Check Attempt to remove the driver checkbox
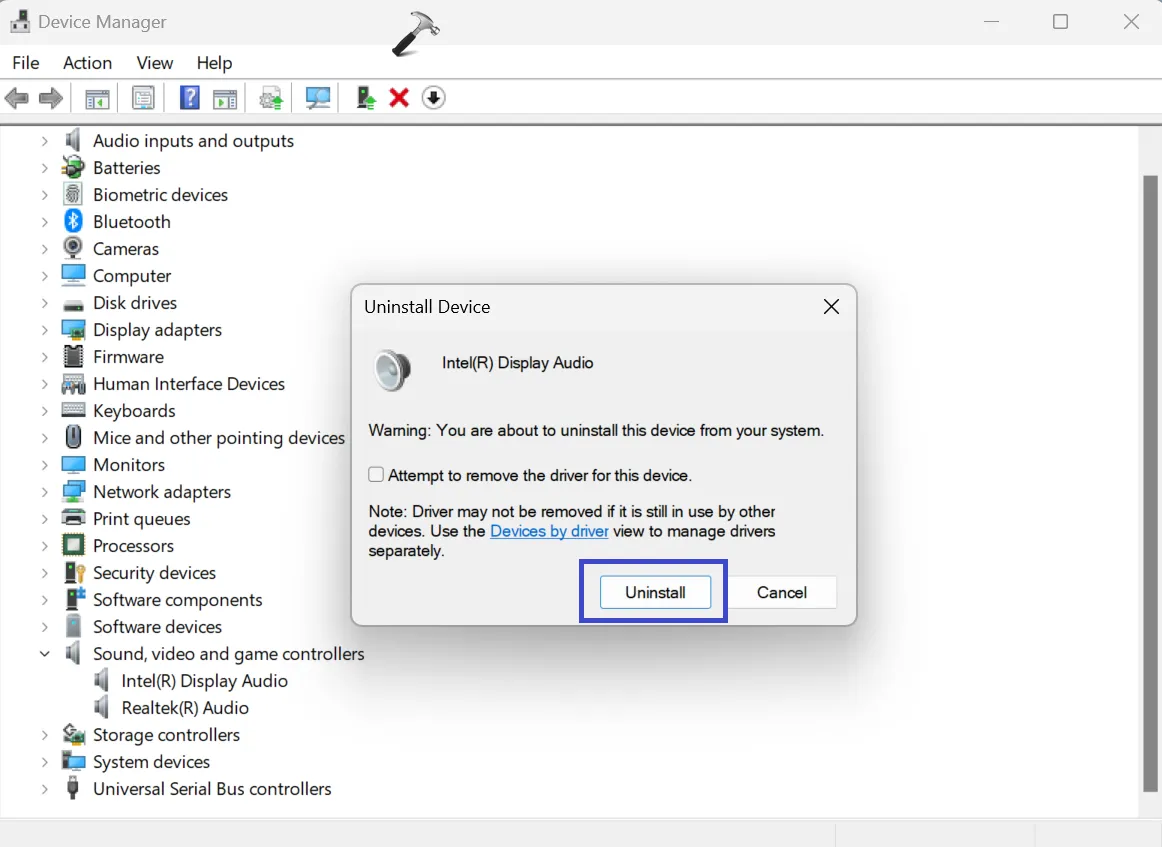Viewport: 1162px width, 847px height. 376,474
